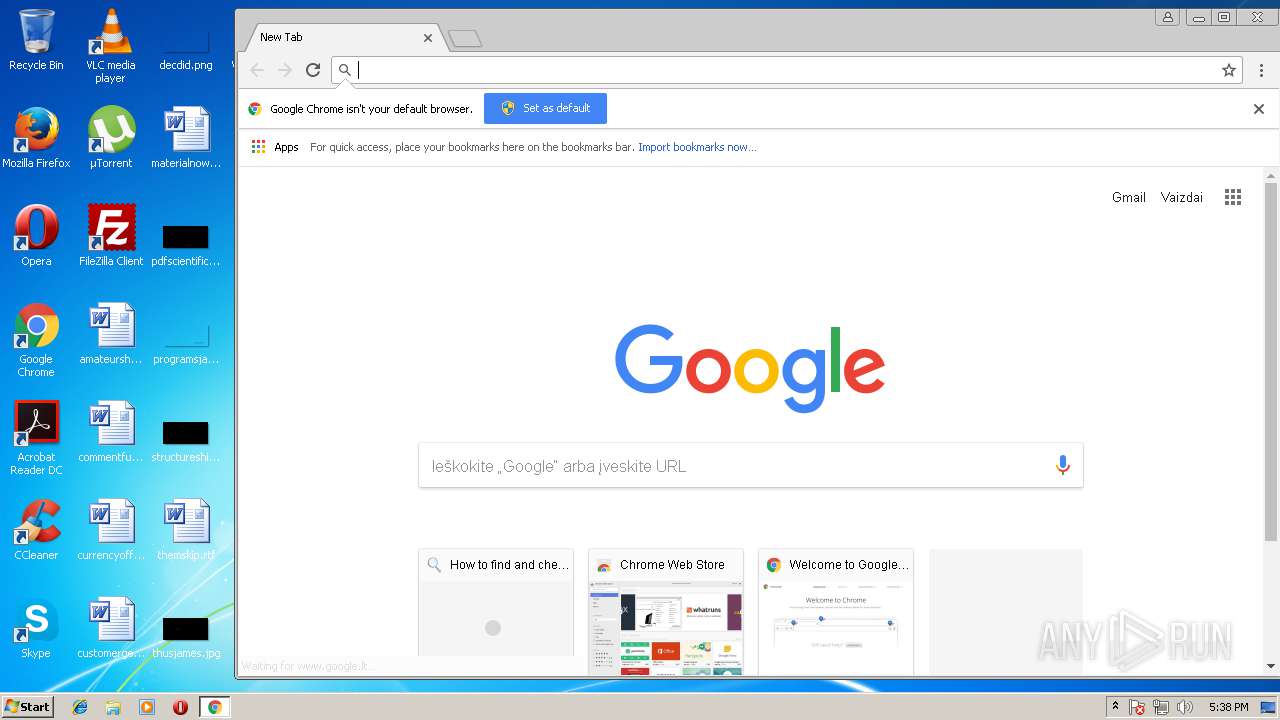
Task: Open the Apps grid shortcut in bookmarks bar
Action: 275,147
